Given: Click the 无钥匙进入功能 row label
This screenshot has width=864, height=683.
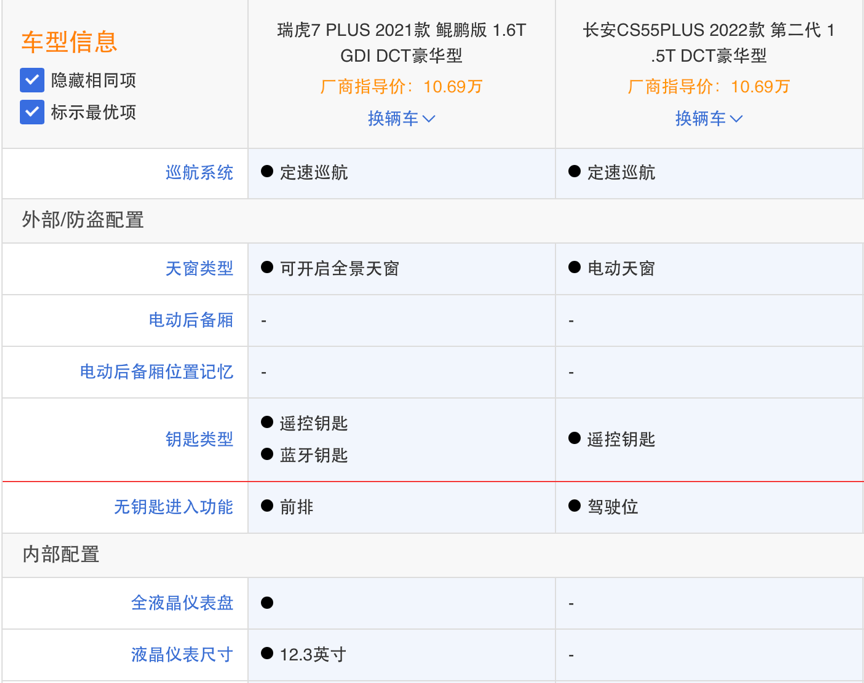Looking at the screenshot, I should [x=173, y=507].
